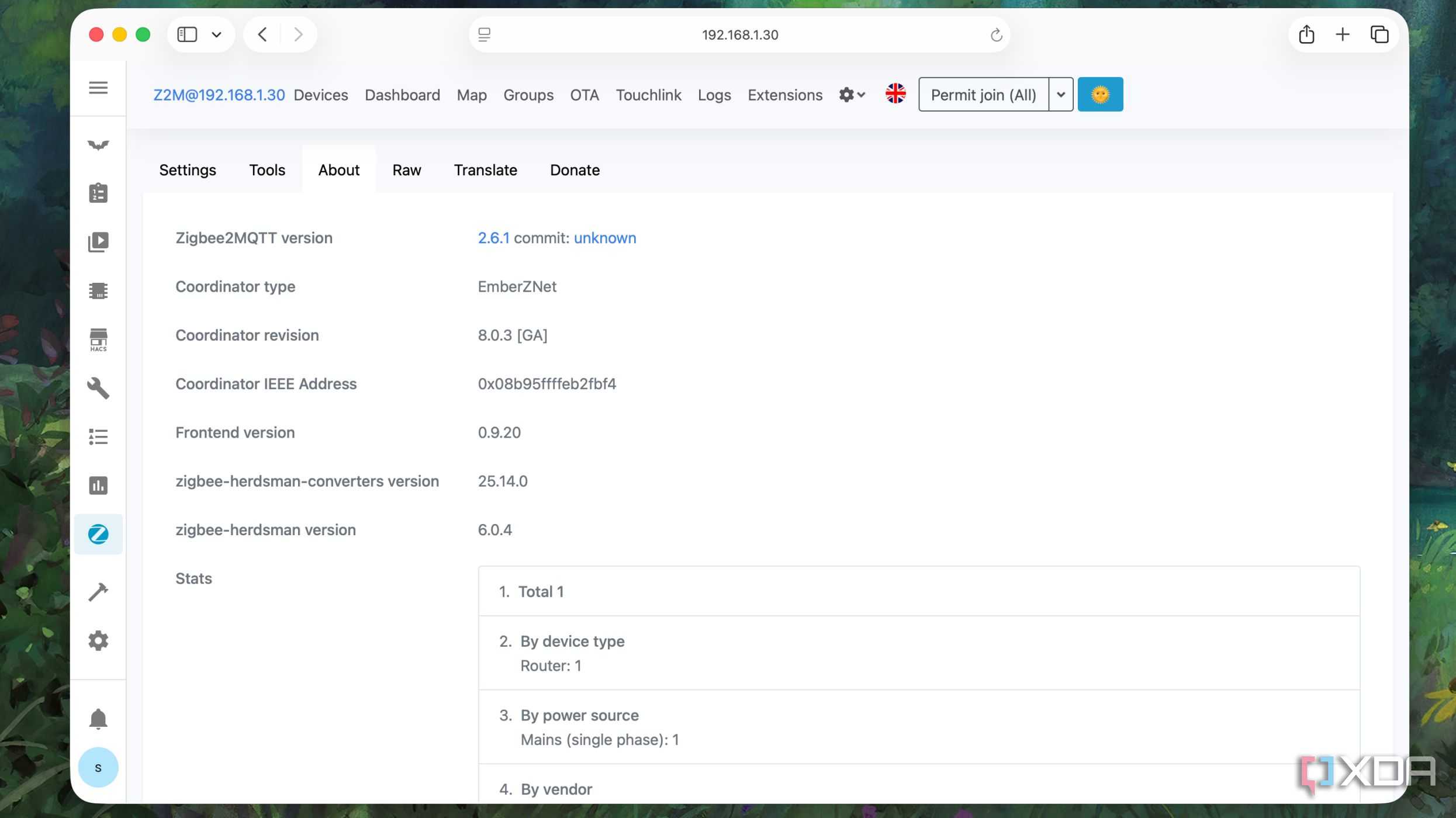This screenshot has width=1456, height=818.
Task: Expand the Safari sidebar chevron menu
Action: [x=216, y=34]
